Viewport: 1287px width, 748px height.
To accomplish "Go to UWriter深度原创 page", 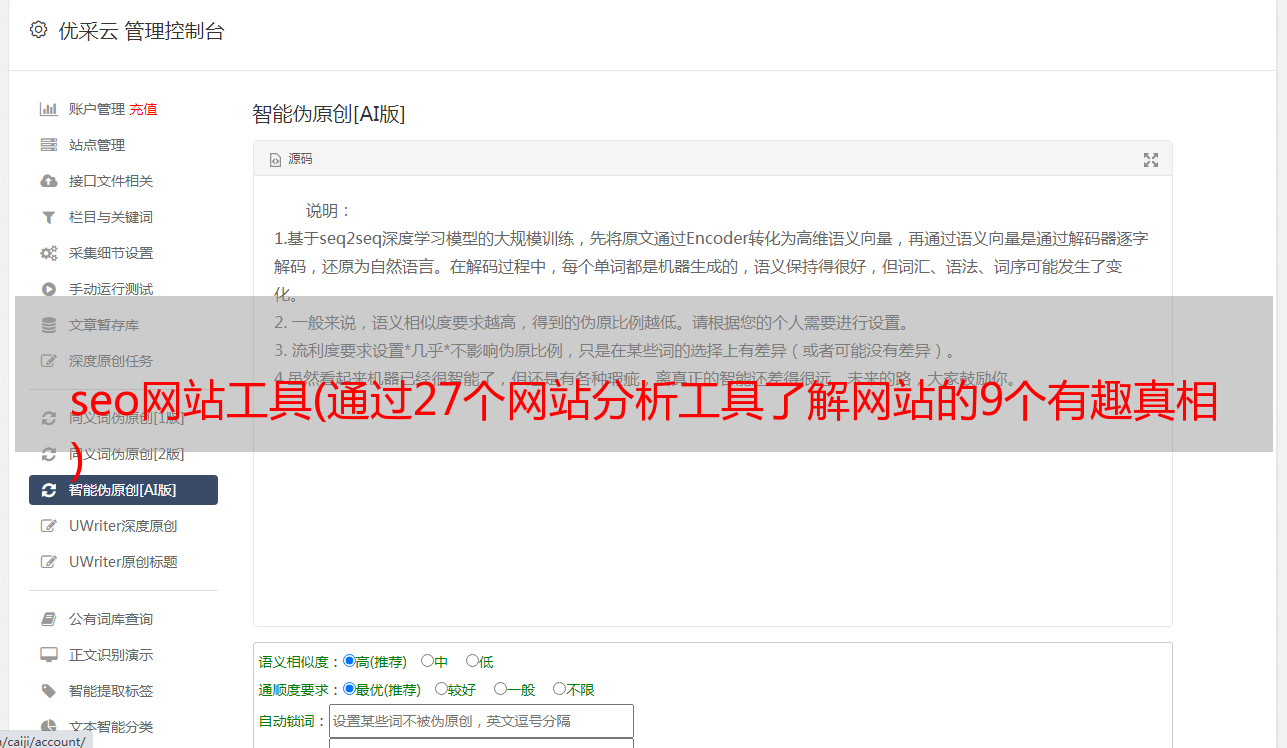I will pos(123,526).
